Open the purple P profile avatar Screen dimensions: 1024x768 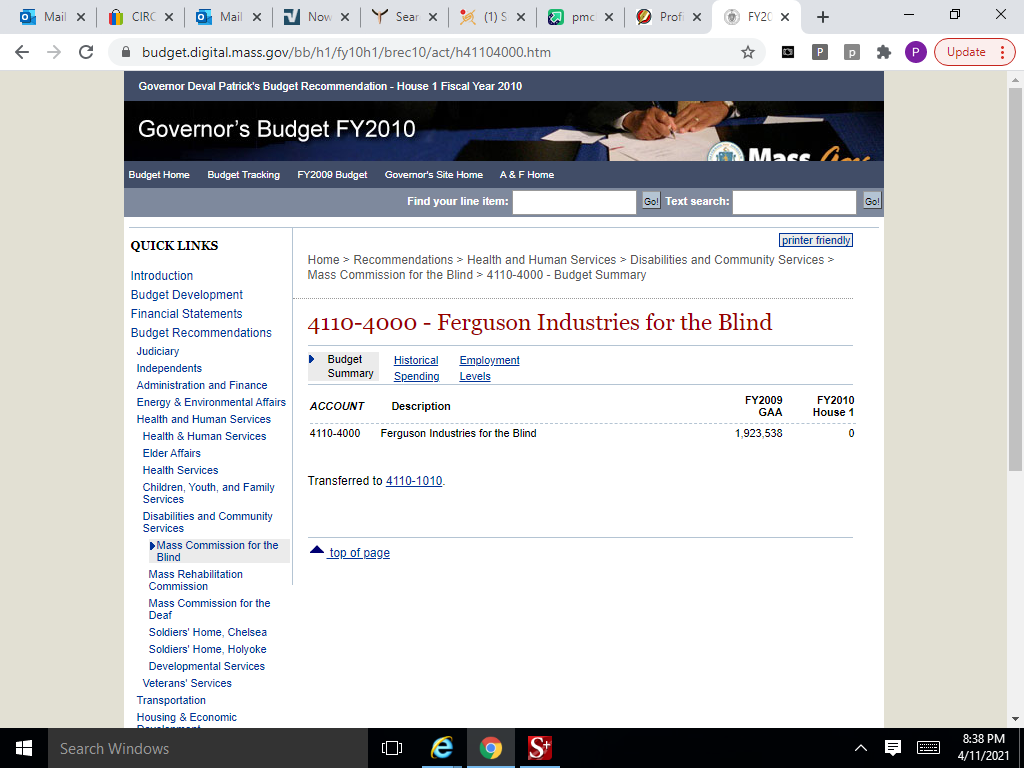tap(916, 52)
